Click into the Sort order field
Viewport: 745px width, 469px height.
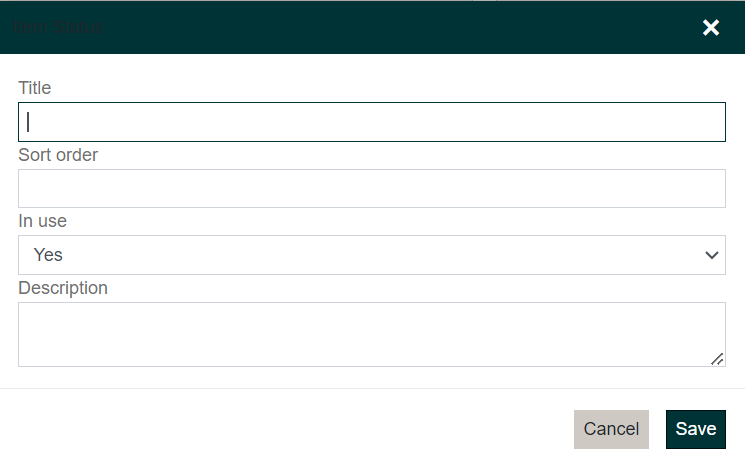[371, 188]
